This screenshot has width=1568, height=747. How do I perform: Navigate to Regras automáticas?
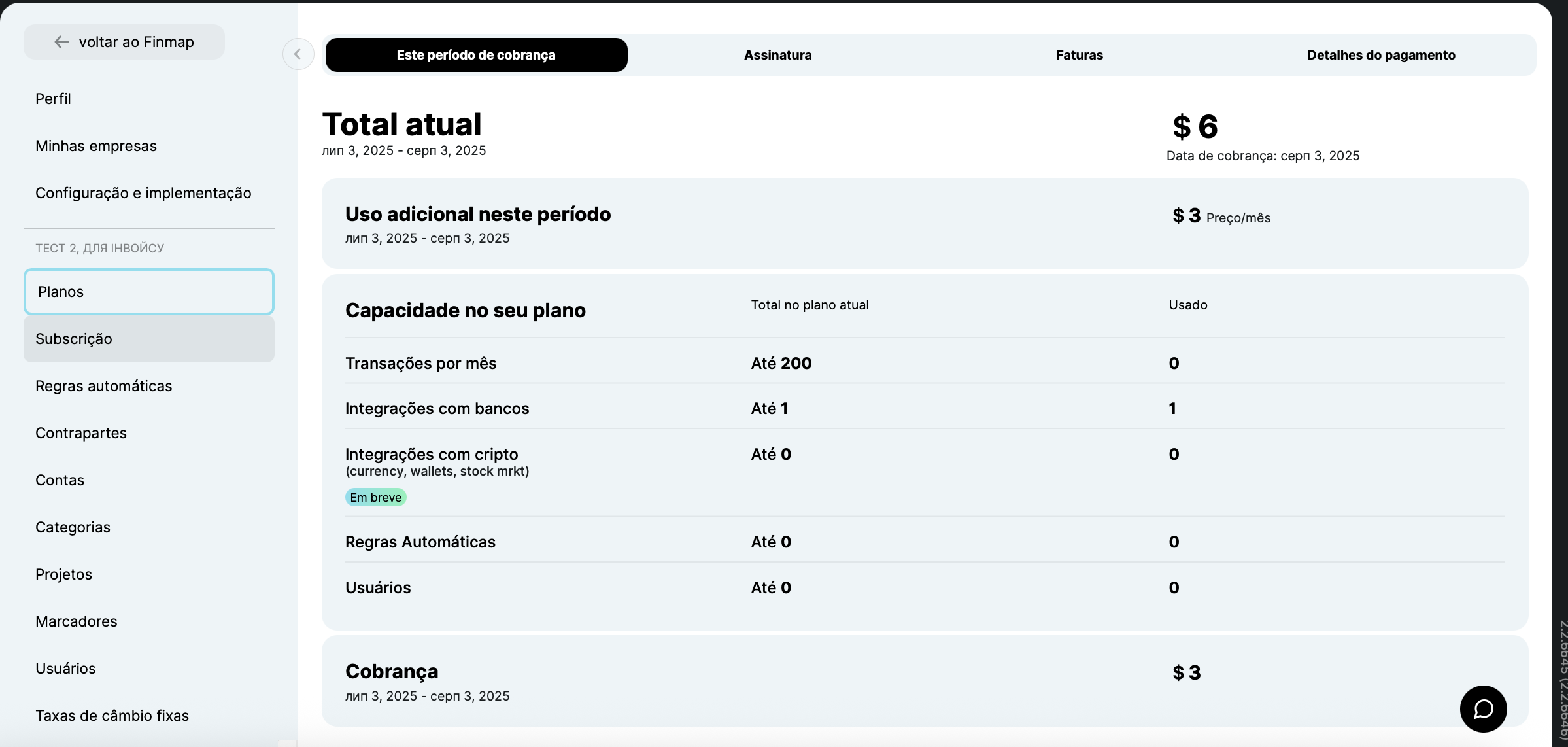coord(104,386)
